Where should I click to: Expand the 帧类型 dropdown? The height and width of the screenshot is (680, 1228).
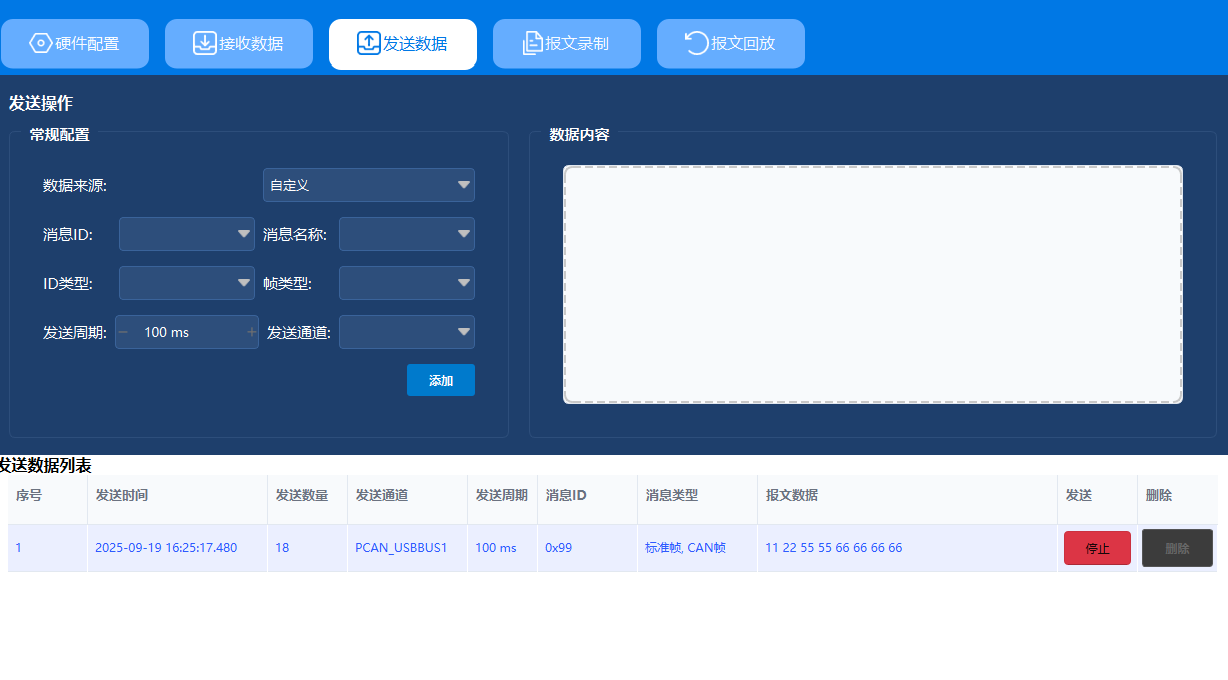click(406, 283)
